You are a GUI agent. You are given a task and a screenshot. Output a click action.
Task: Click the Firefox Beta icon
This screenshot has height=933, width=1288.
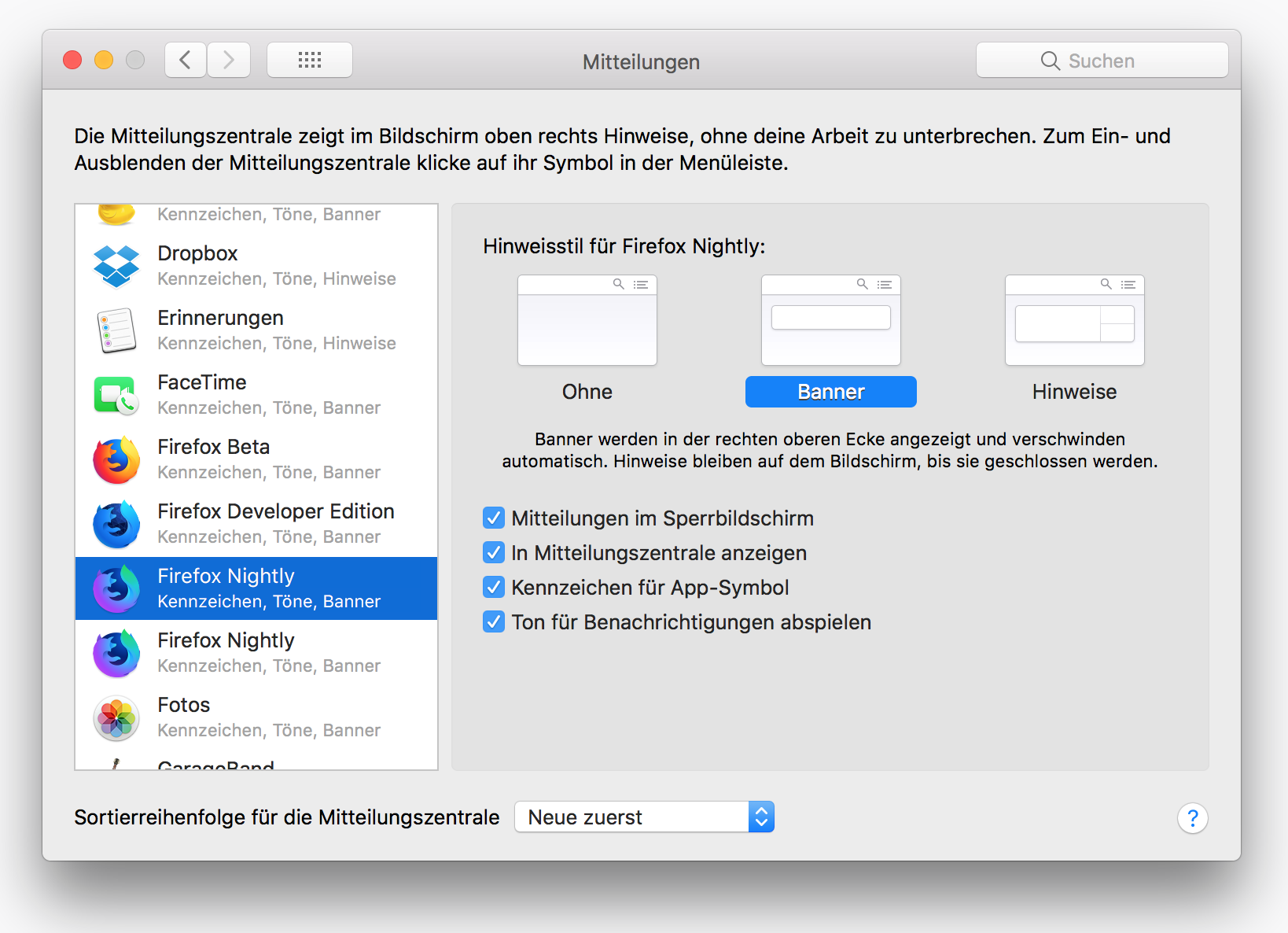(x=116, y=459)
